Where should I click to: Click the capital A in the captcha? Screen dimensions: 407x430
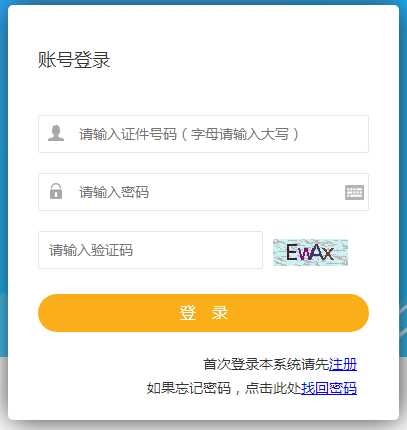coord(316,252)
